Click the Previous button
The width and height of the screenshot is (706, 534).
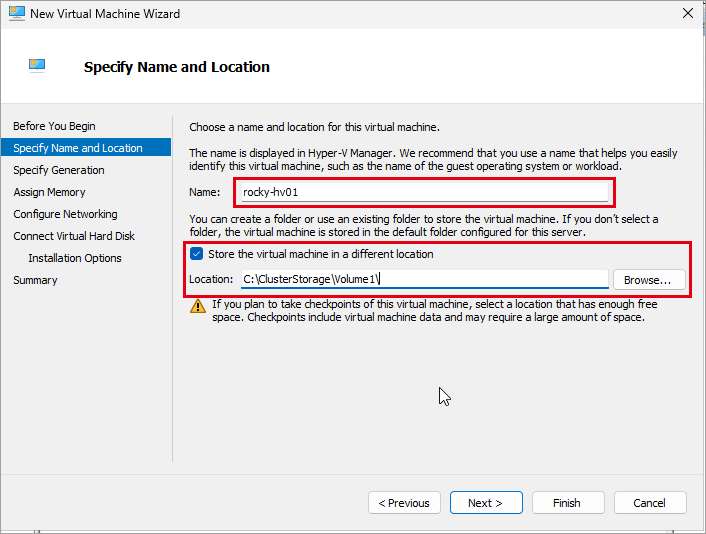click(404, 502)
